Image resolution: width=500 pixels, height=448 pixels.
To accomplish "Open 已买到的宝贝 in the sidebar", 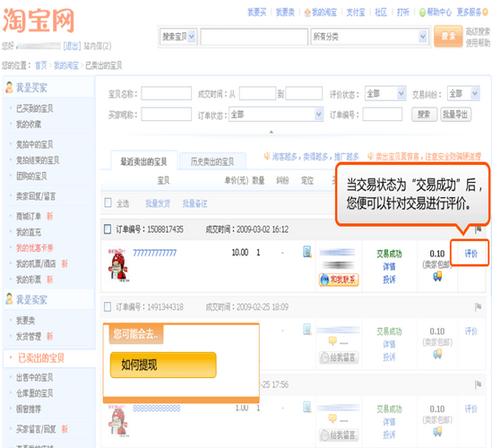I will pos(35,108).
